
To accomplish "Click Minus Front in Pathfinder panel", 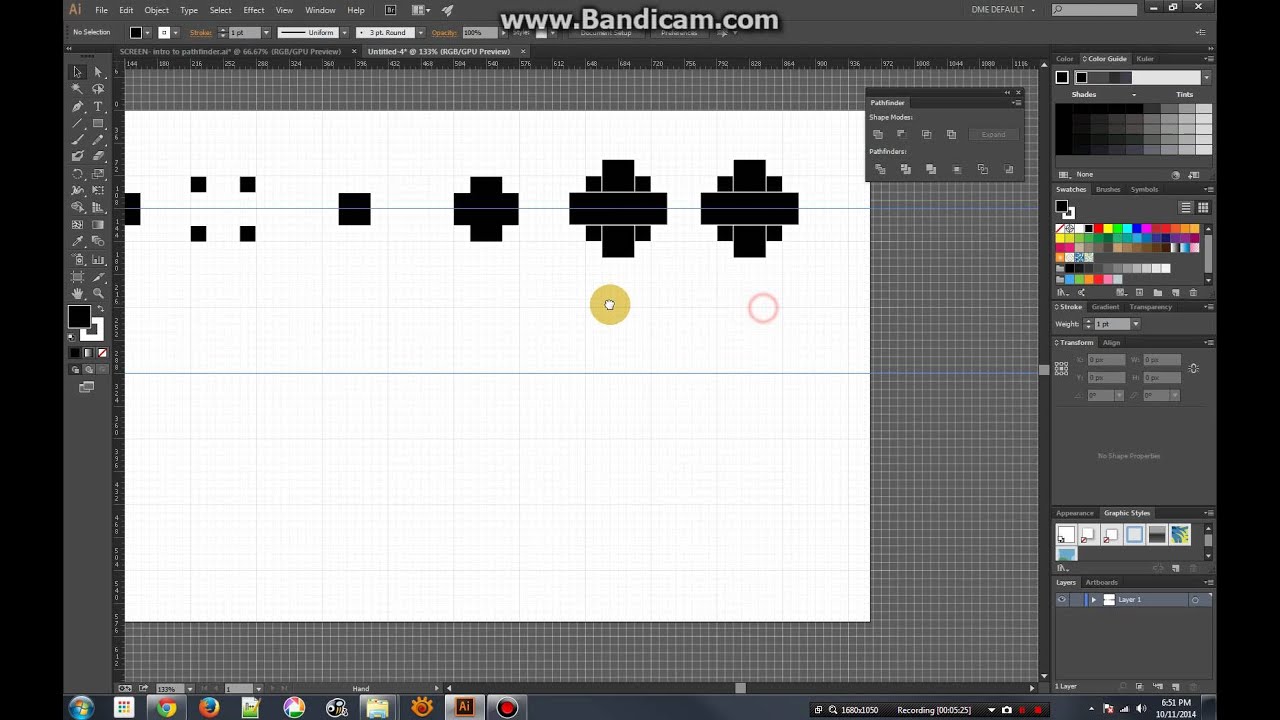I will (x=901, y=134).
